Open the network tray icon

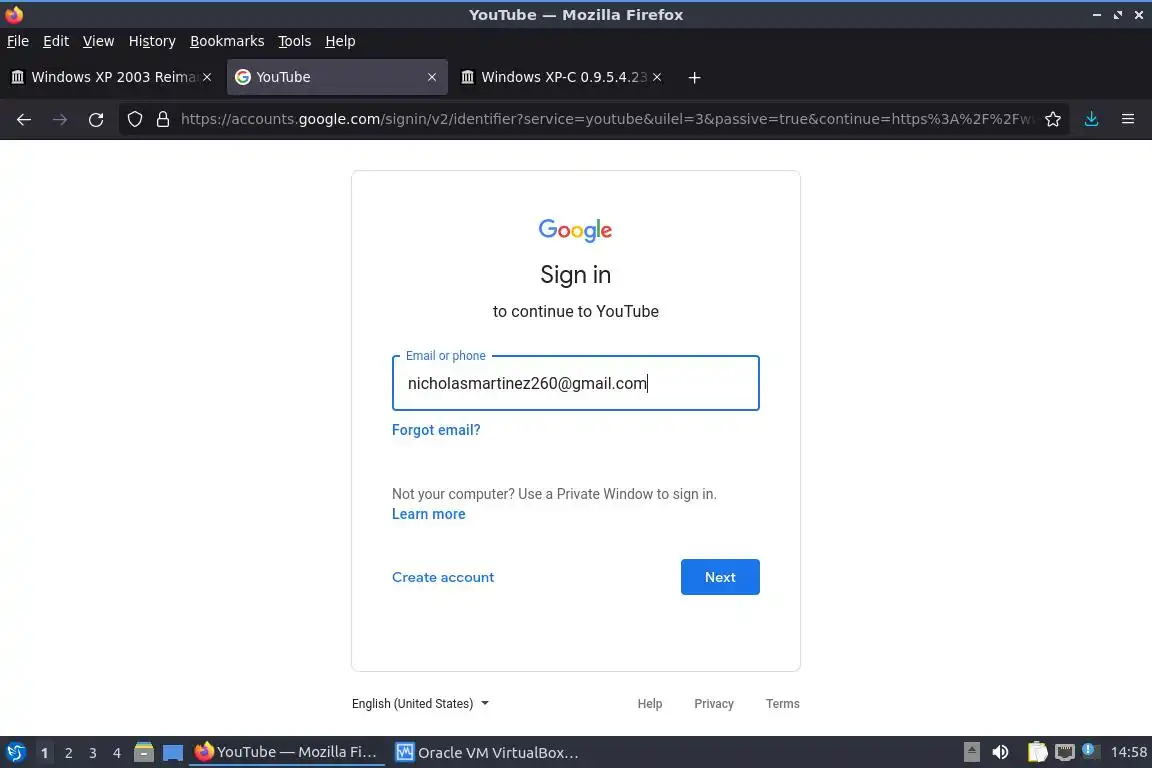pos(1065,753)
